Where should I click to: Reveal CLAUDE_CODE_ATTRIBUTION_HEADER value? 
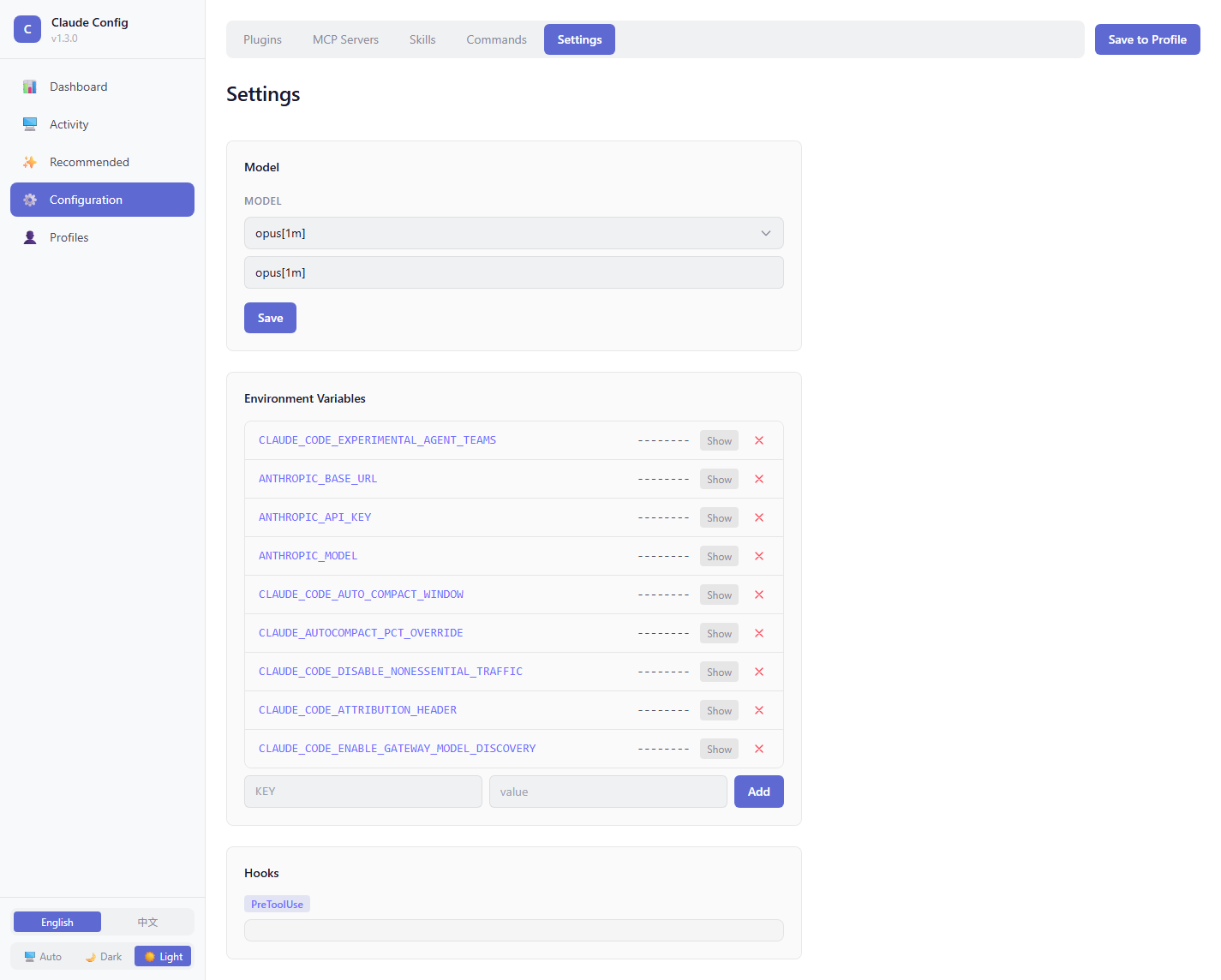click(x=719, y=710)
